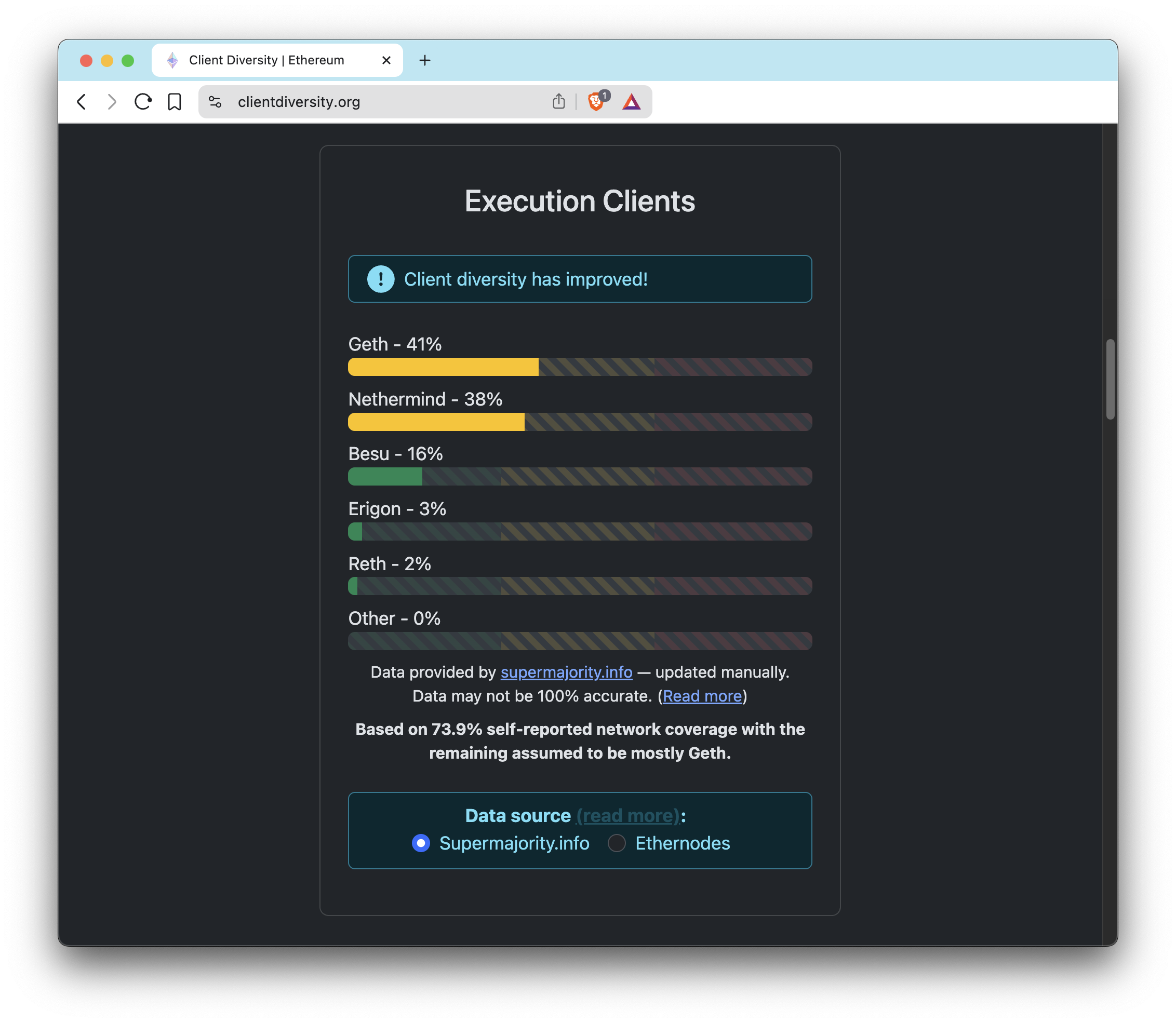Click the forward navigation arrow
The width and height of the screenshot is (1176, 1023).
pos(112,102)
